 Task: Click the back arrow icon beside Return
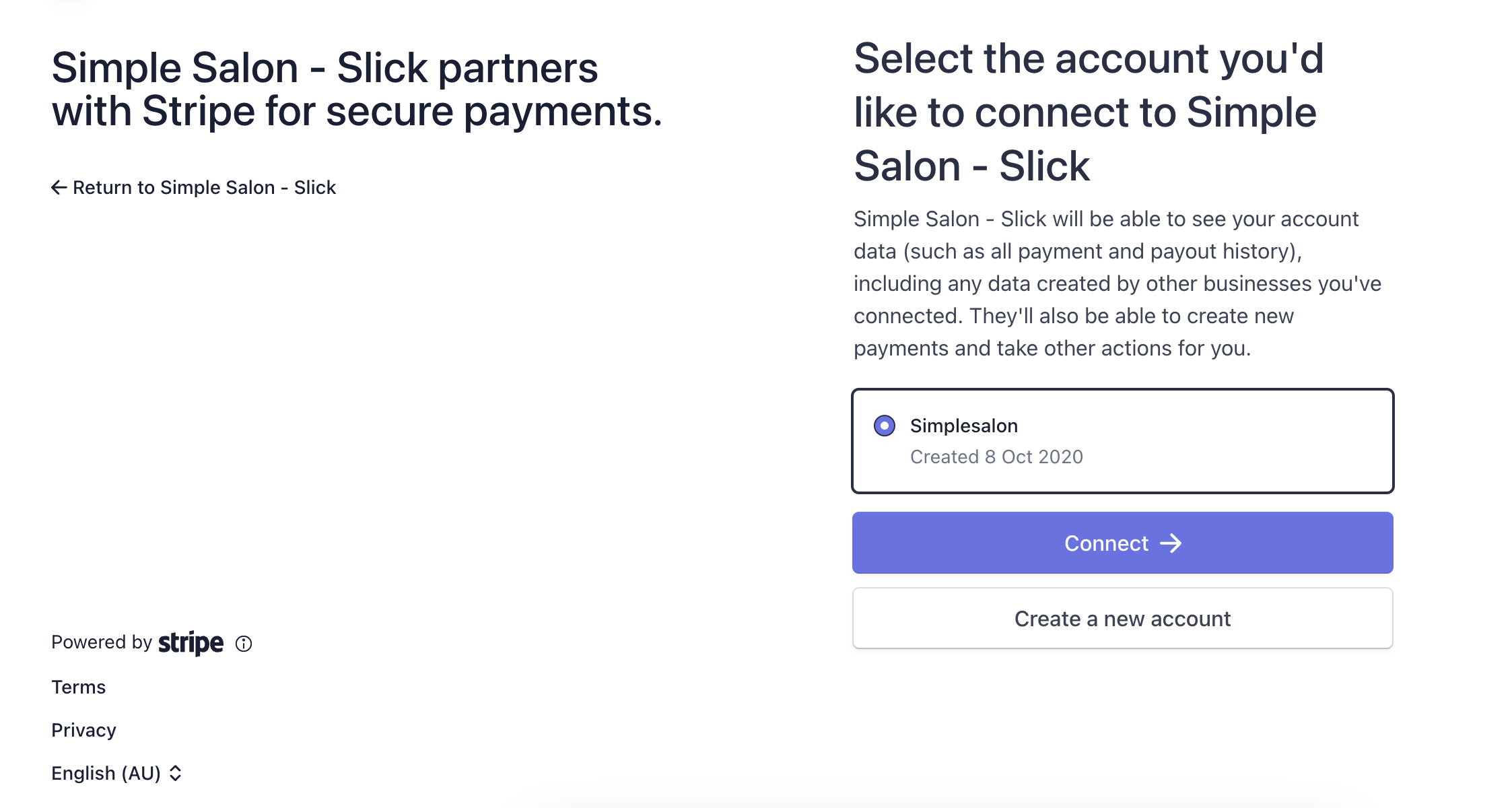[x=59, y=187]
